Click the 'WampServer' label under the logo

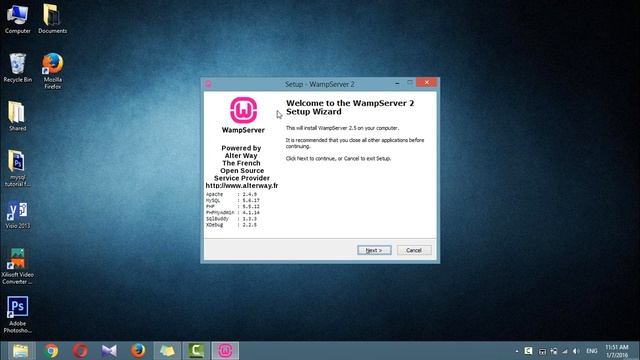(x=243, y=130)
